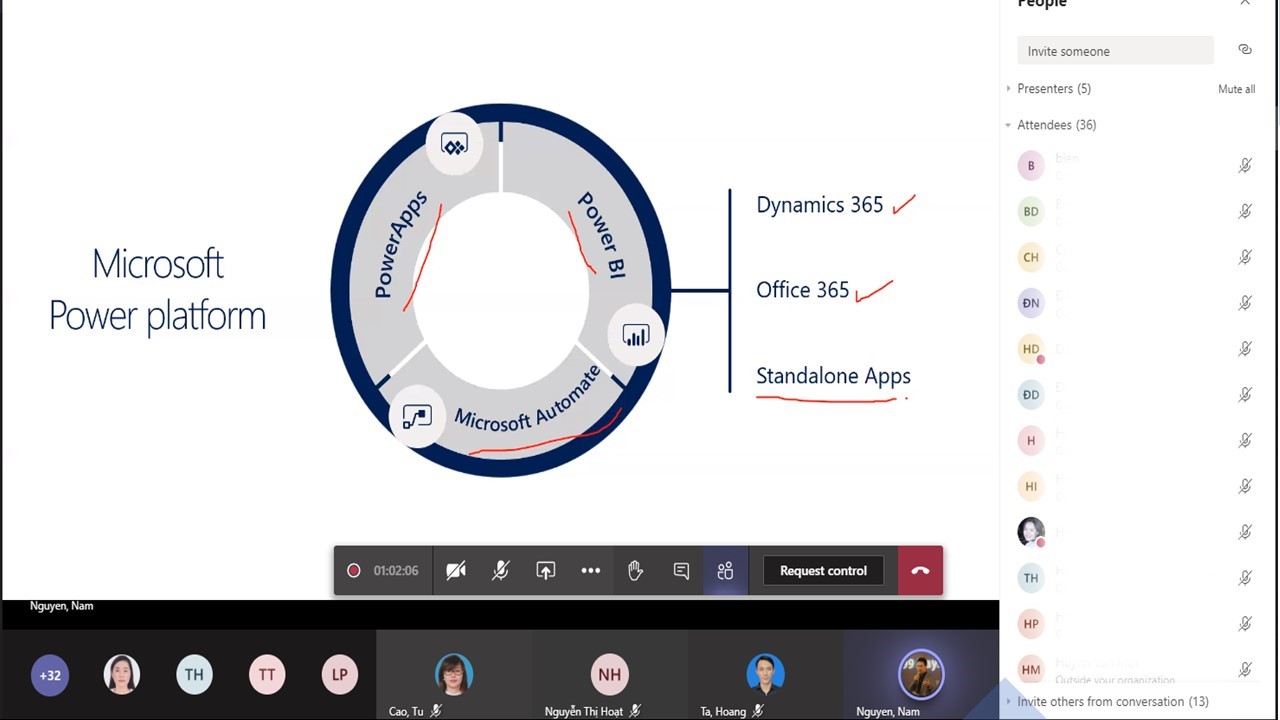Hide the participants panel
1280x720 pixels.
(725, 570)
